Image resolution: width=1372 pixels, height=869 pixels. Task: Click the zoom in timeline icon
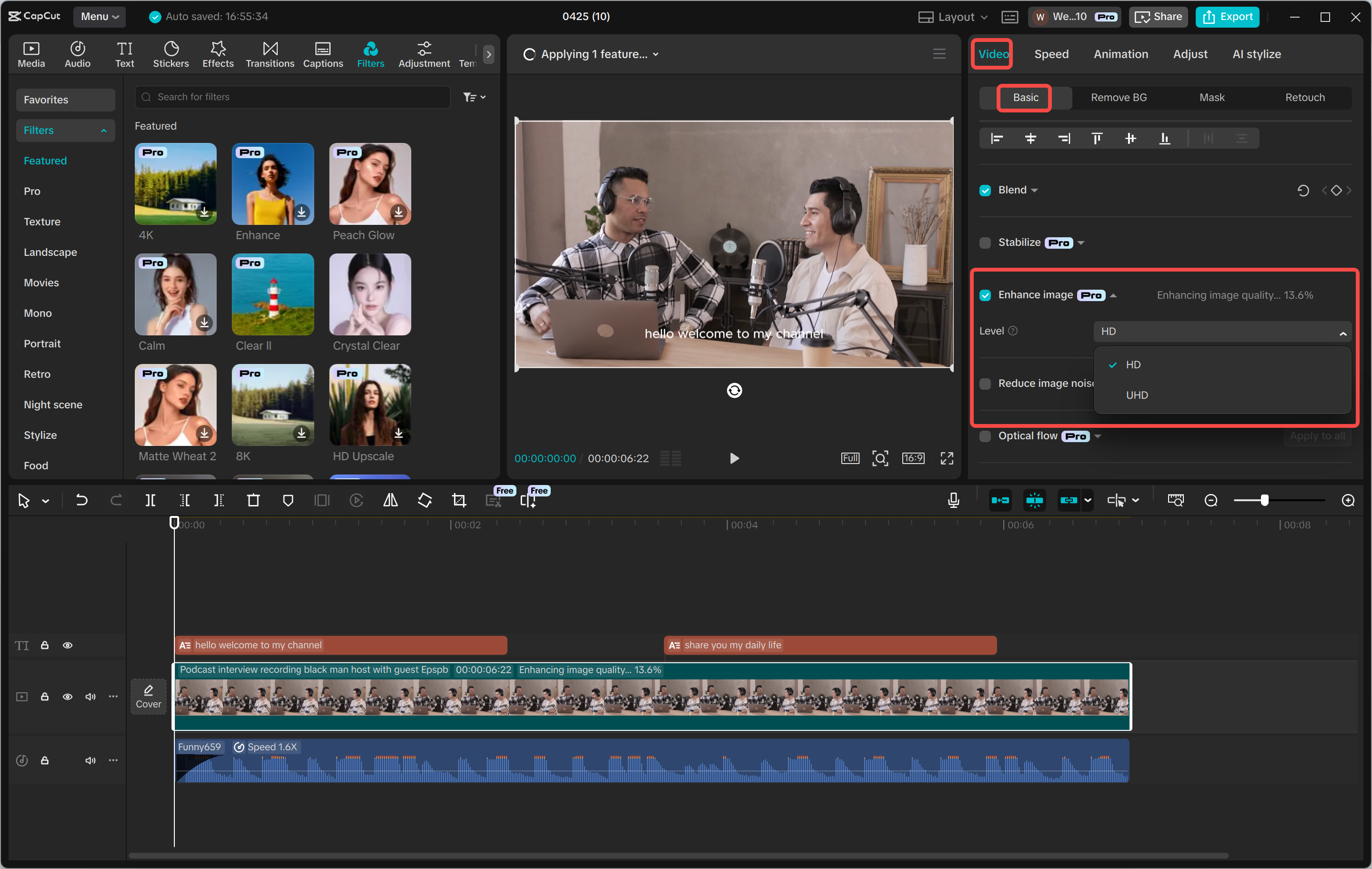click(1348, 501)
